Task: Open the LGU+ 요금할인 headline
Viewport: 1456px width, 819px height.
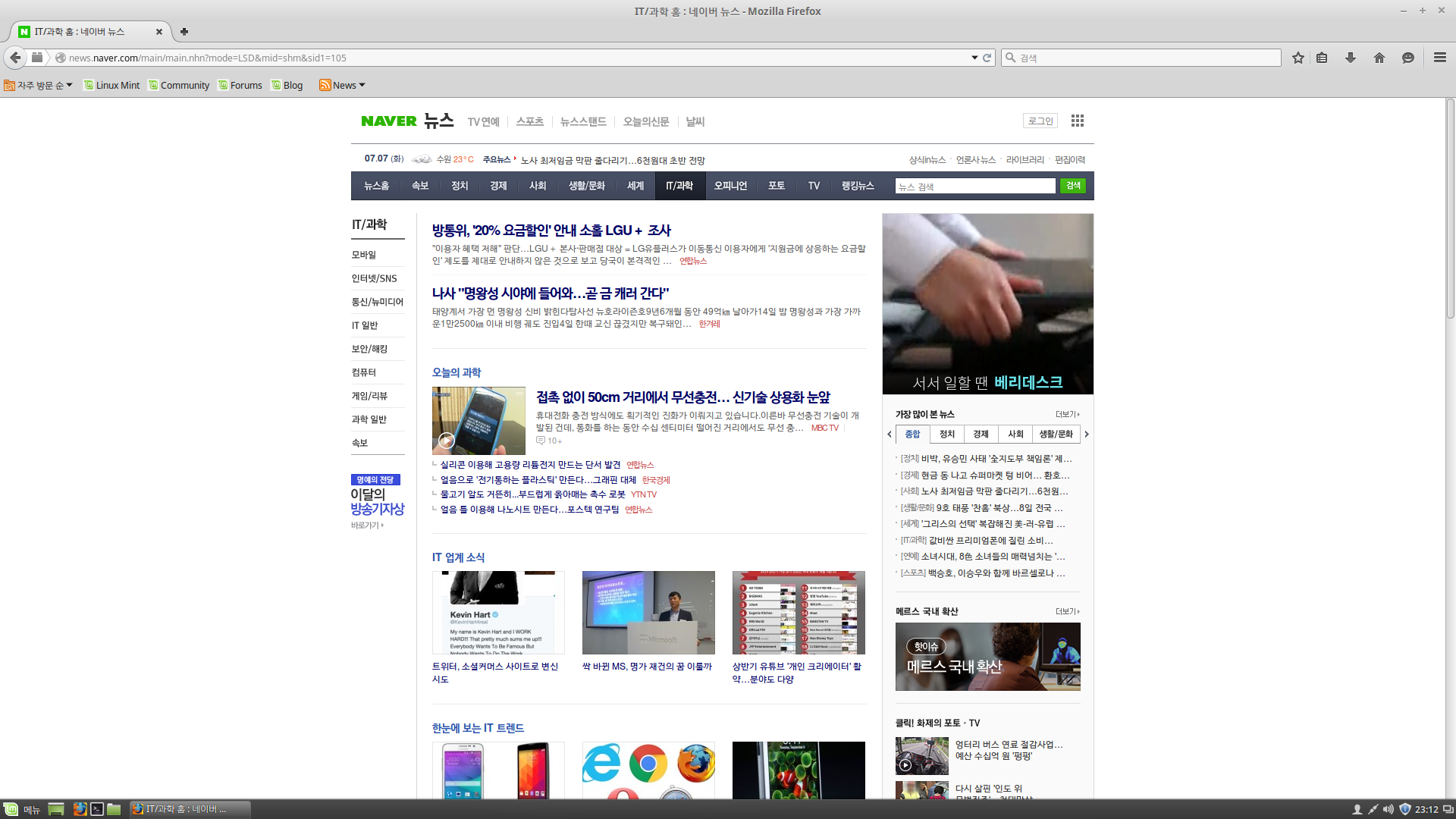Action: [x=551, y=231]
